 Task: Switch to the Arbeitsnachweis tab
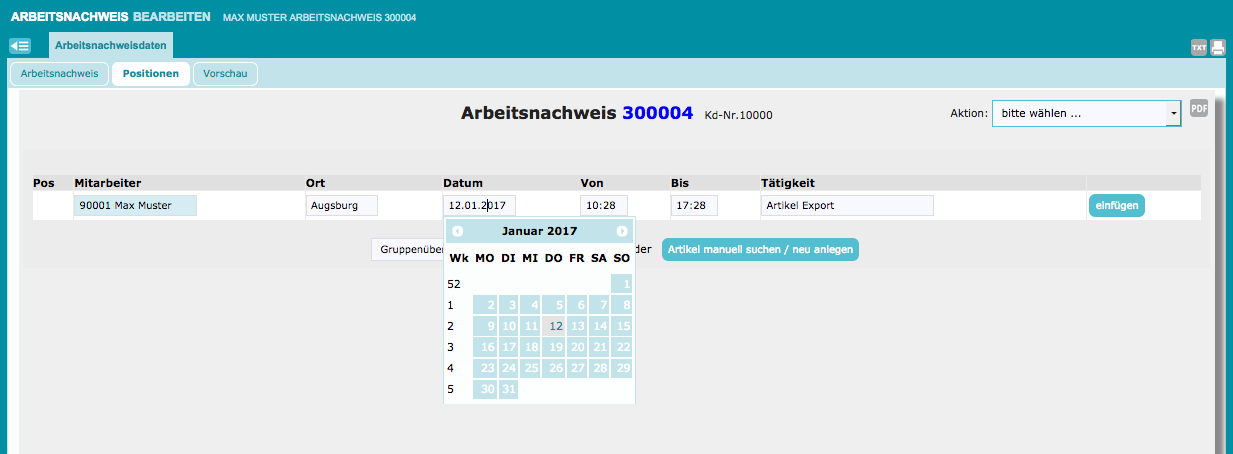tap(59, 74)
